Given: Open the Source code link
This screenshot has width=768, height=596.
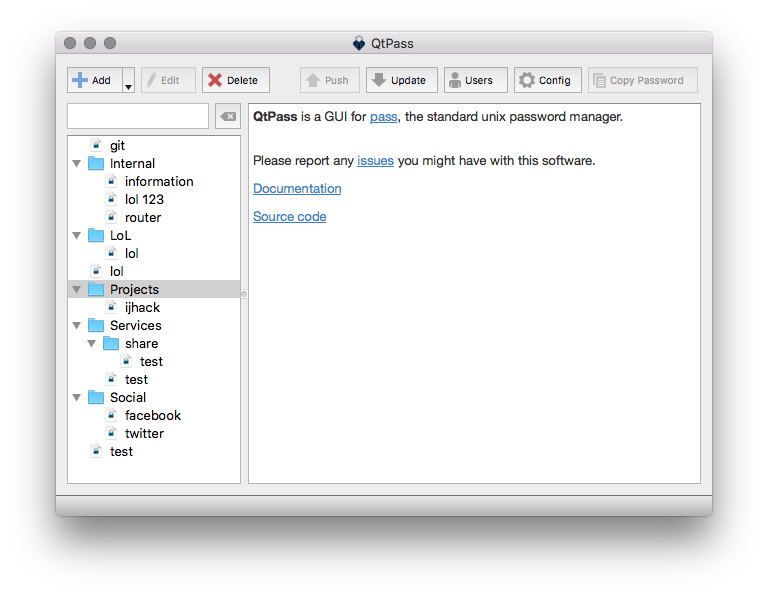Looking at the screenshot, I should [x=289, y=216].
